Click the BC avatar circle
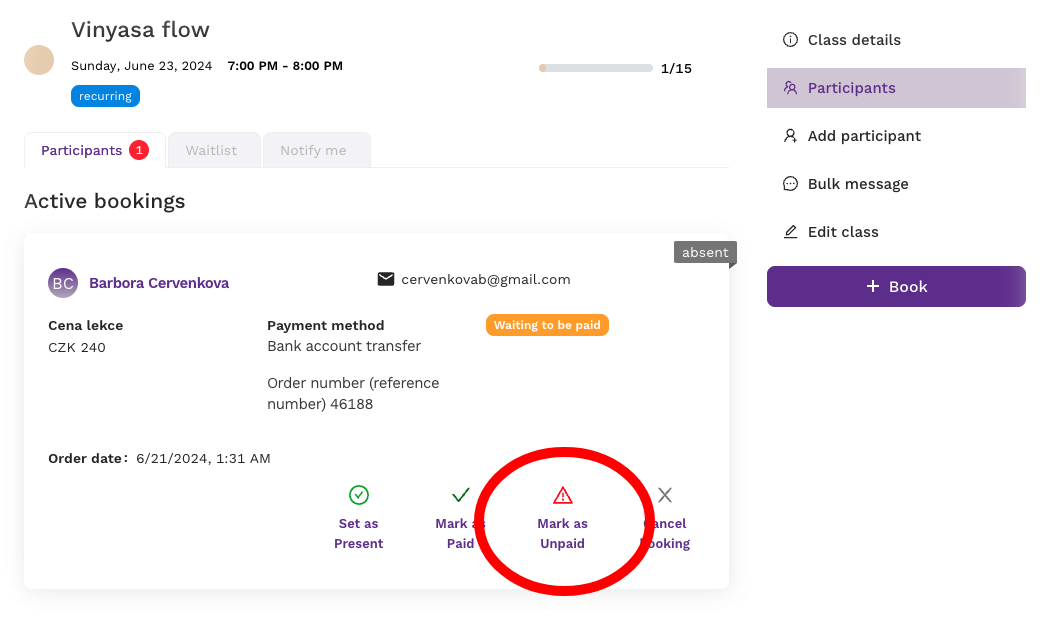Screen dimensions: 1056x632 click(x=63, y=283)
